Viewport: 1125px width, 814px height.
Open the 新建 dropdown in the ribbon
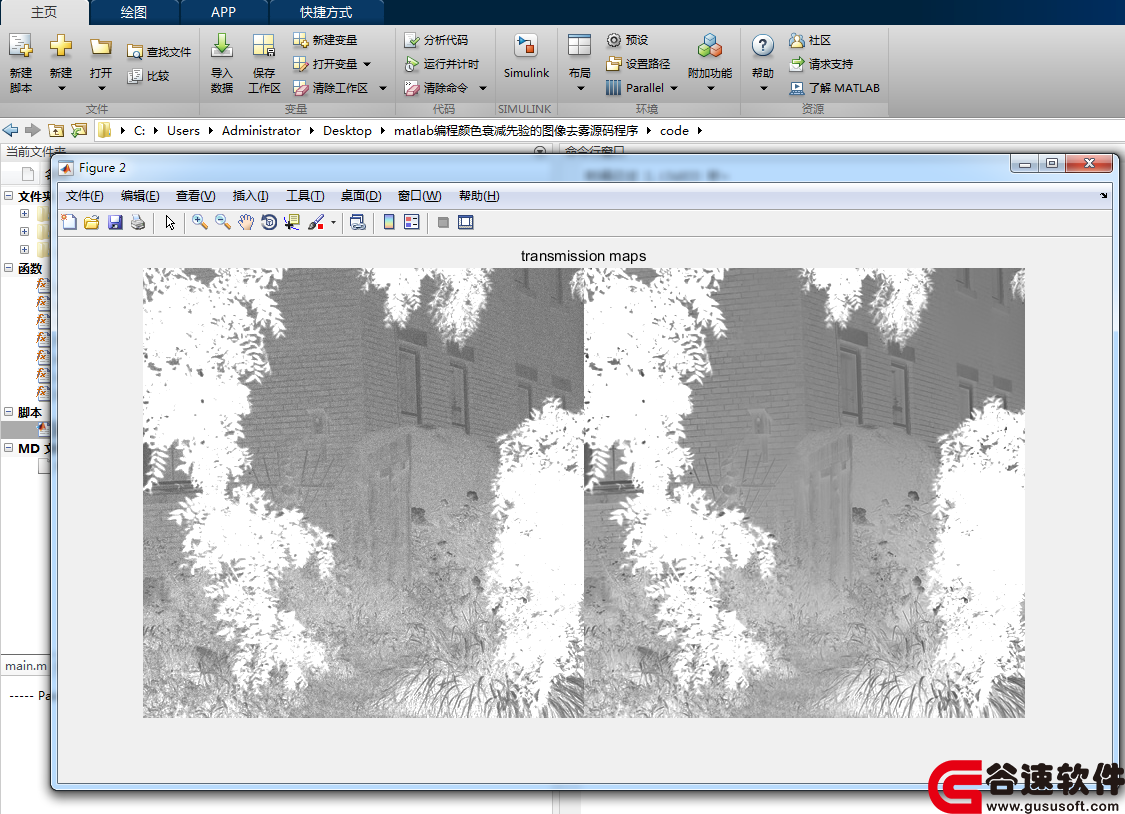pyautogui.click(x=61, y=88)
